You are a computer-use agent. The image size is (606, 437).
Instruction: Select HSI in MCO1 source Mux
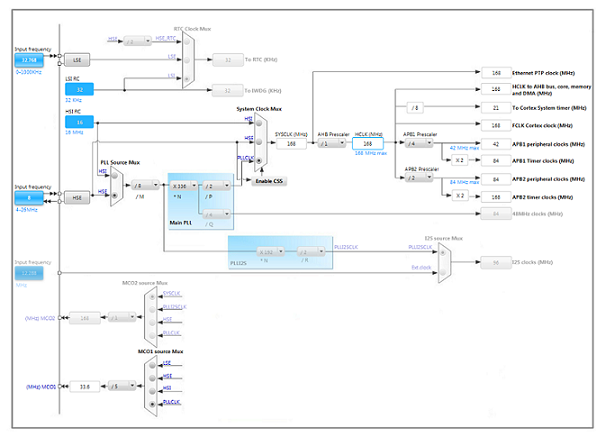tap(152, 391)
